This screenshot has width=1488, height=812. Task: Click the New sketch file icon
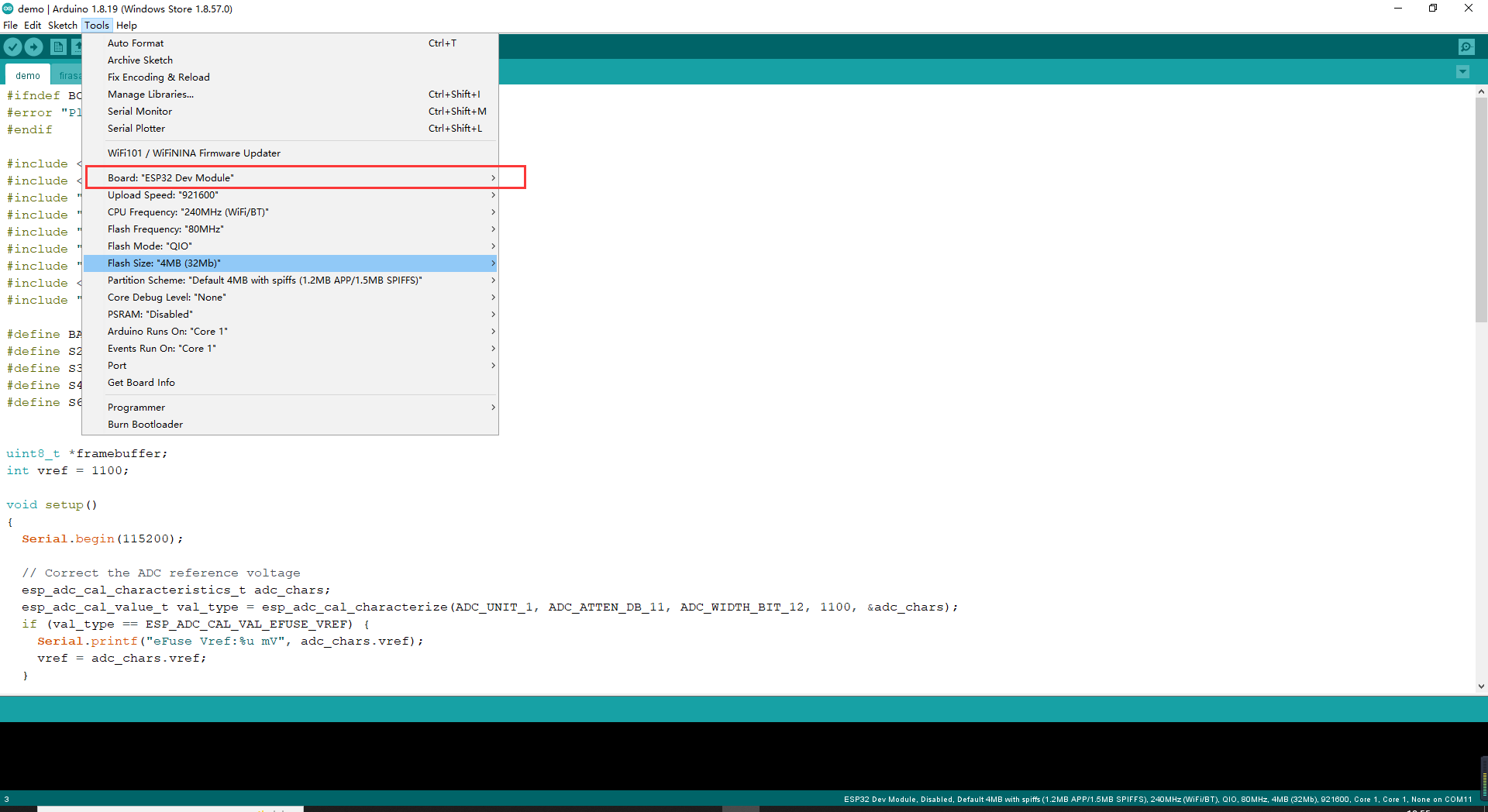pos(58,47)
